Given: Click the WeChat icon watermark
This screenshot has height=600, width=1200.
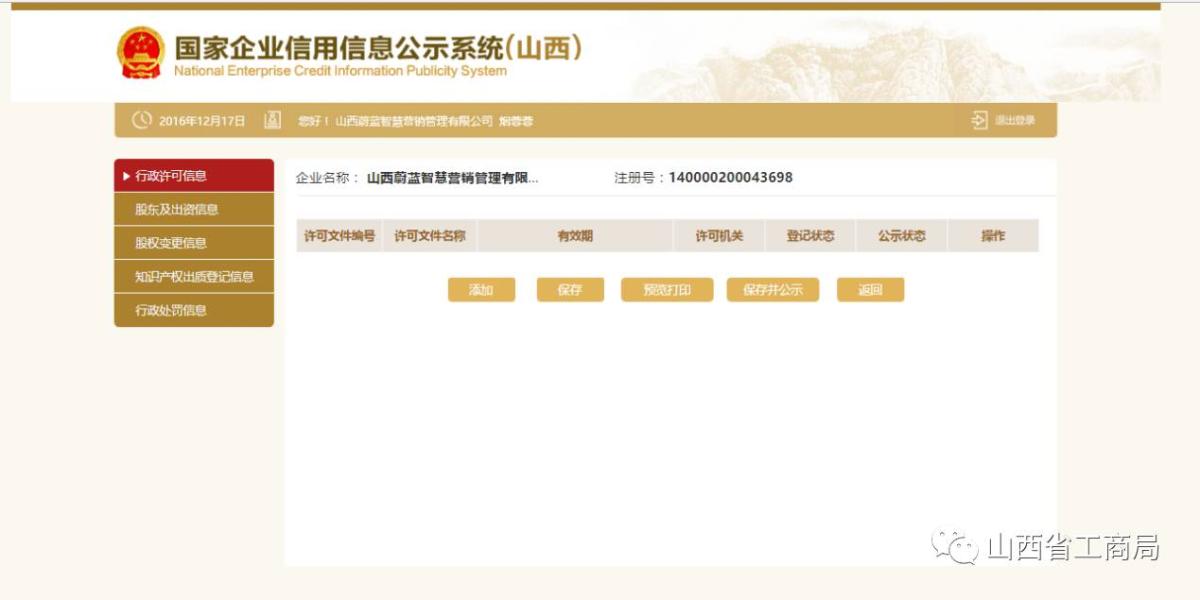Looking at the screenshot, I should [954, 546].
